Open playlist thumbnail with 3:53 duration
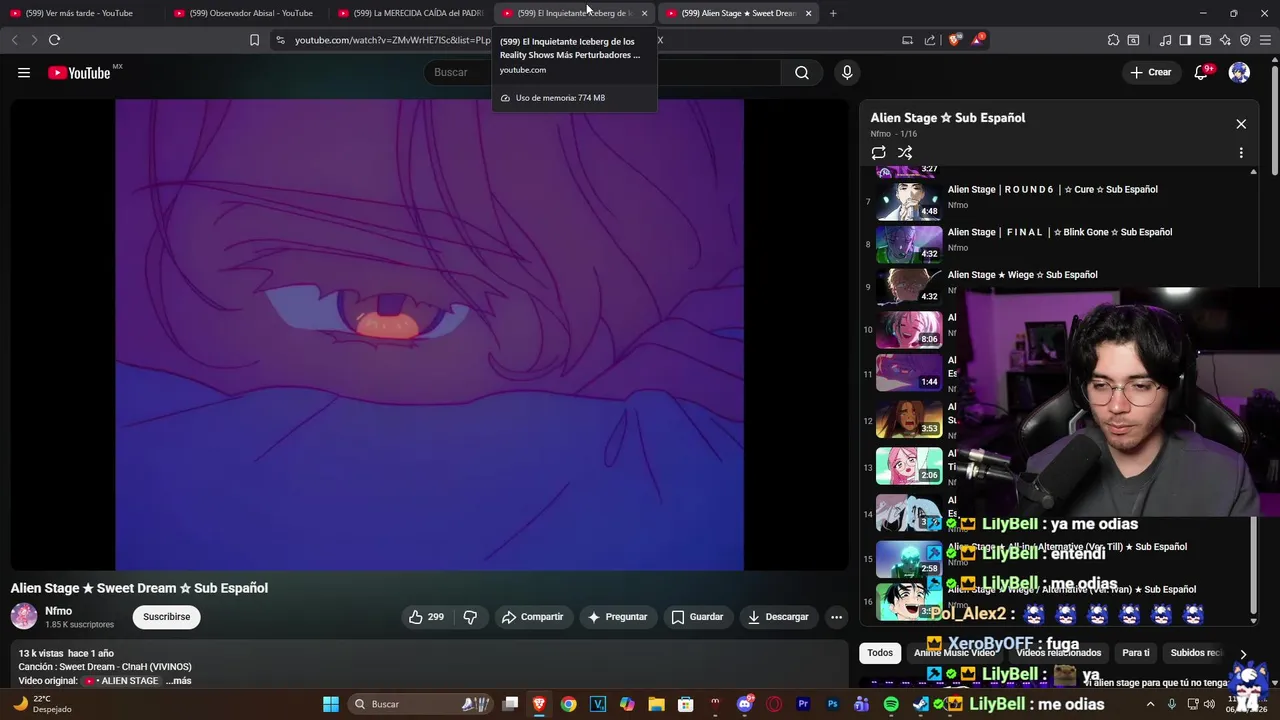This screenshot has height=720, width=1280. tap(909, 419)
